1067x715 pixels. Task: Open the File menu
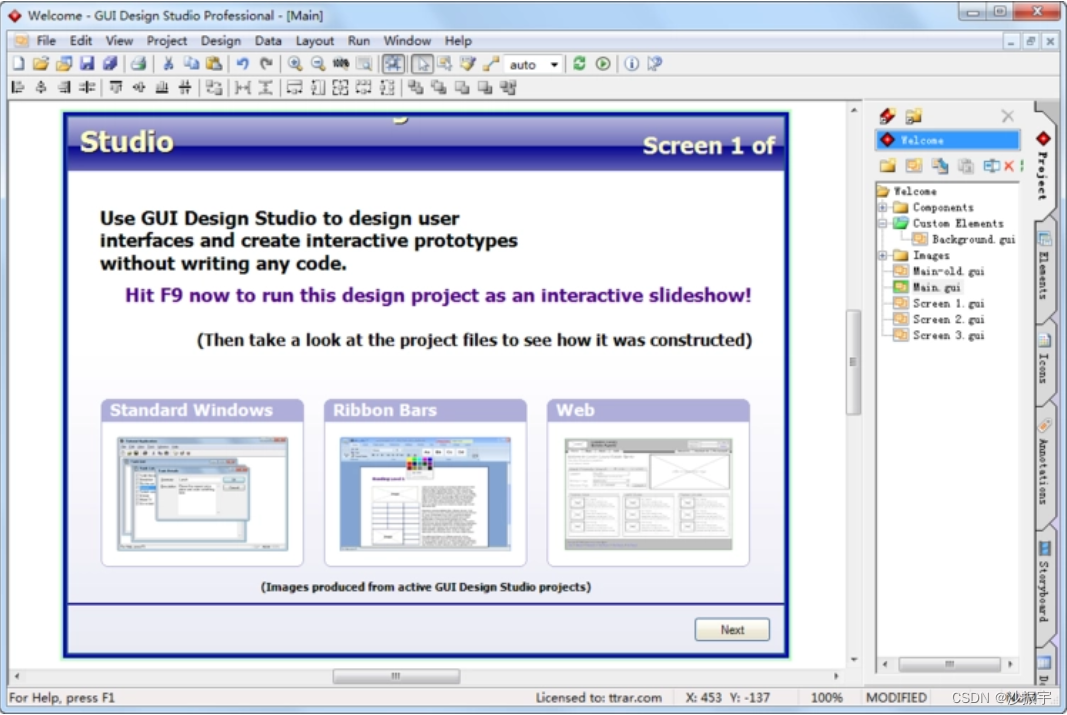click(46, 41)
